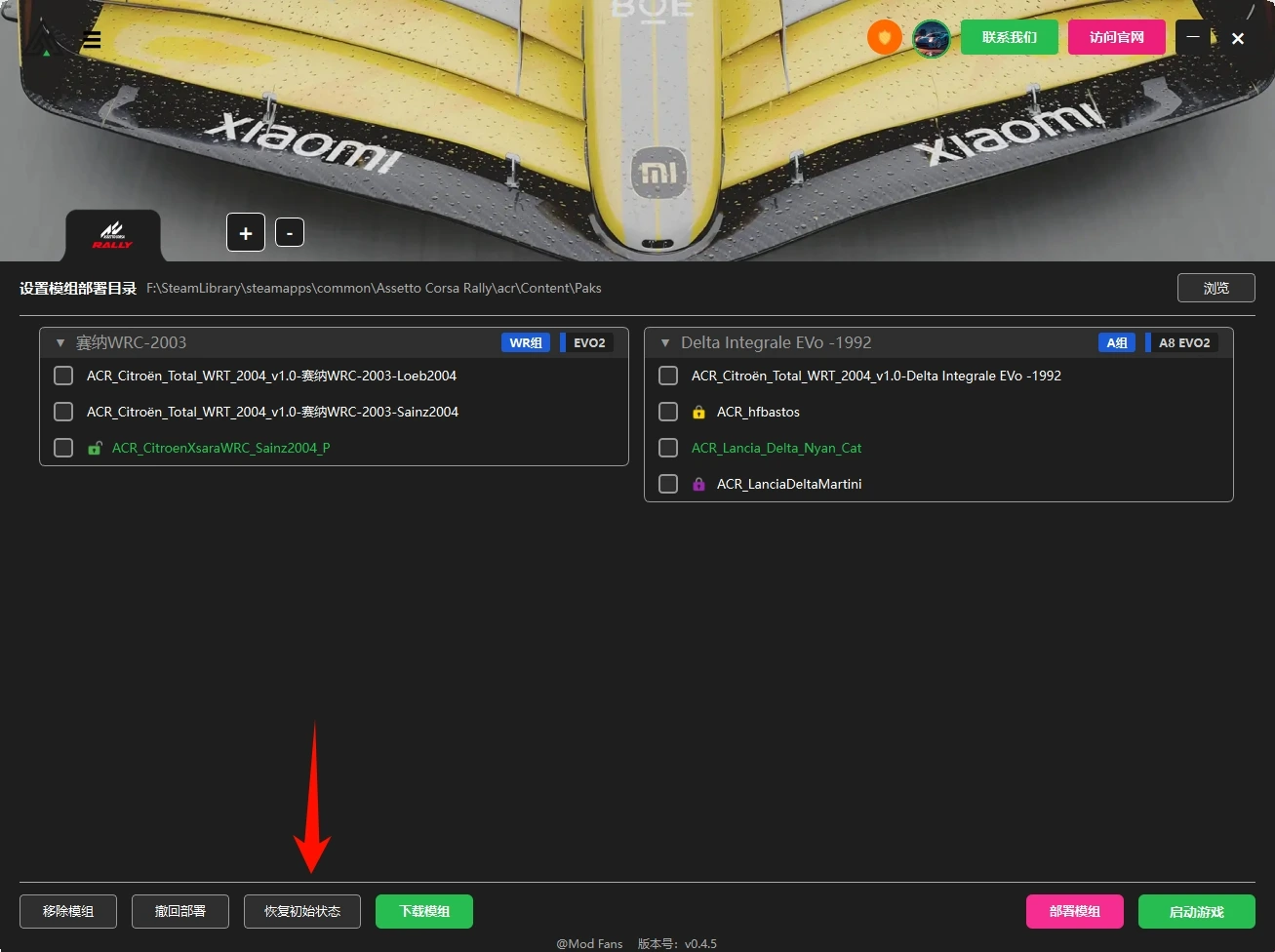Click yellow lock icon next to ACR_hfbastos
The image size is (1275, 952).
698,413
